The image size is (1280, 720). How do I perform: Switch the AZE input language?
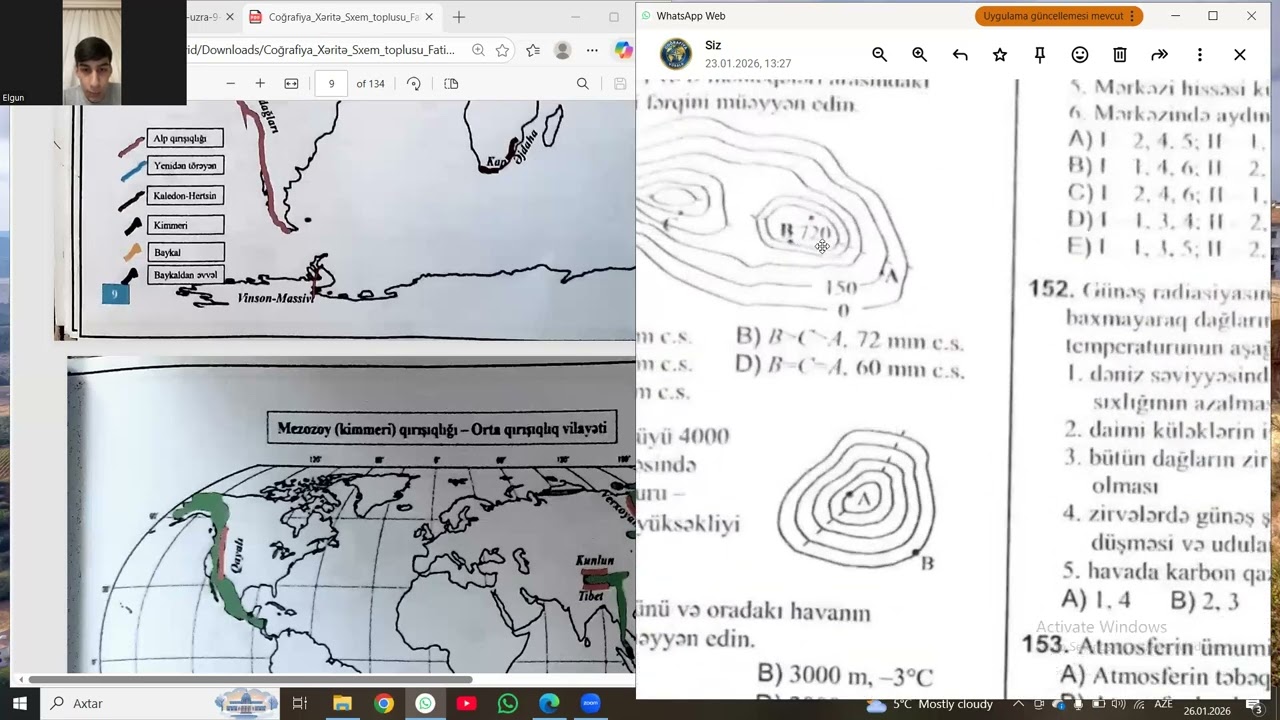[1163, 704]
